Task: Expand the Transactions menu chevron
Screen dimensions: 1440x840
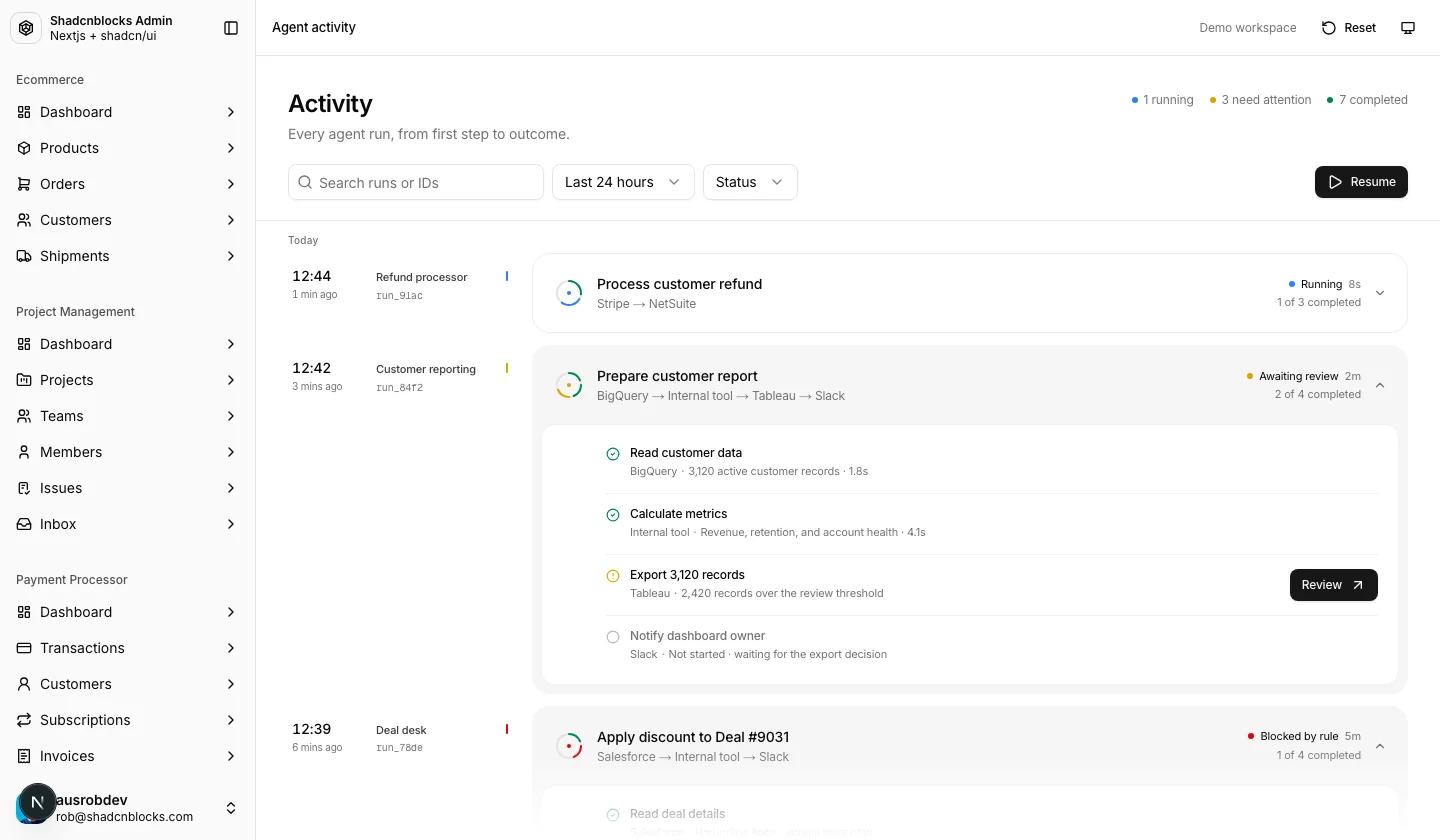Action: [231, 648]
